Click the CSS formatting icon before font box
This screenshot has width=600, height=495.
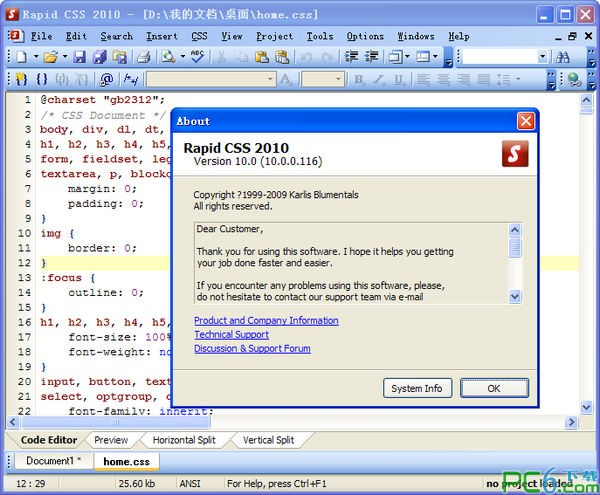[131, 79]
